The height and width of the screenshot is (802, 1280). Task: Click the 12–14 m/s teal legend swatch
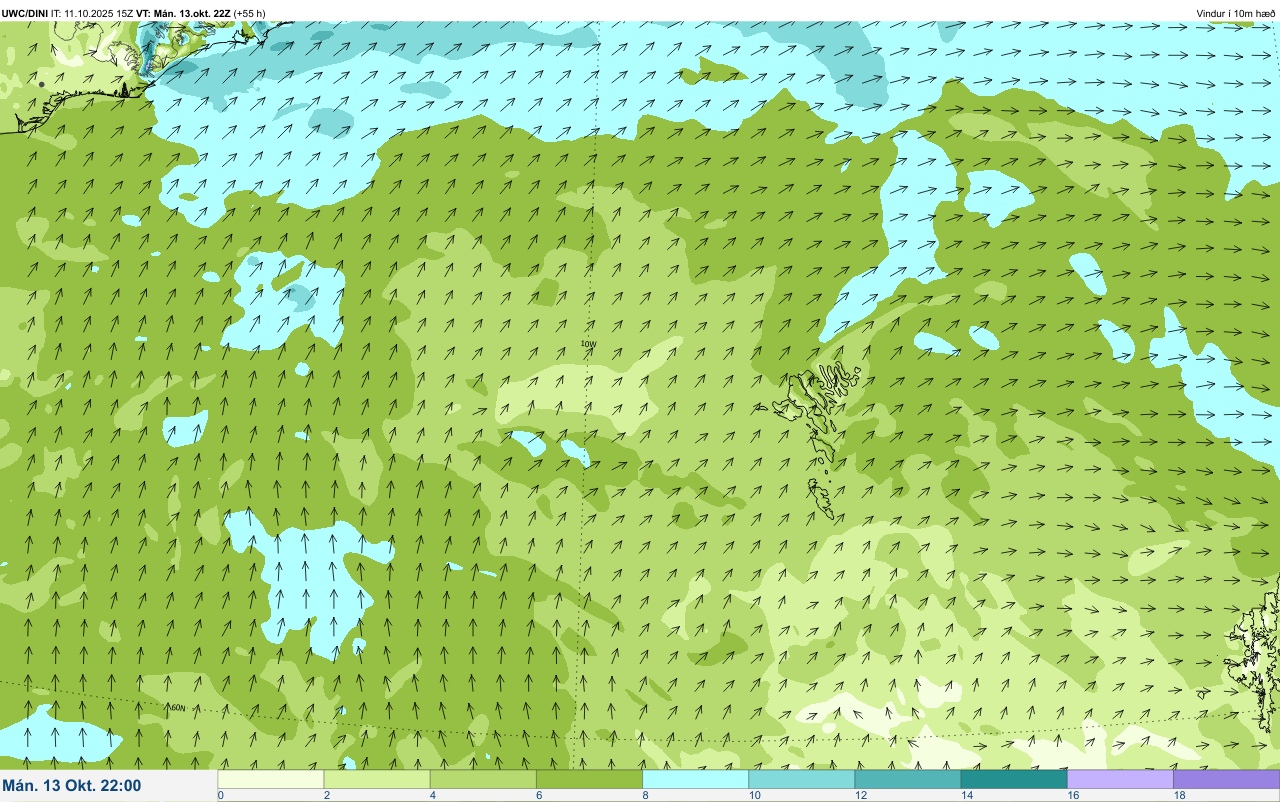(x=907, y=779)
